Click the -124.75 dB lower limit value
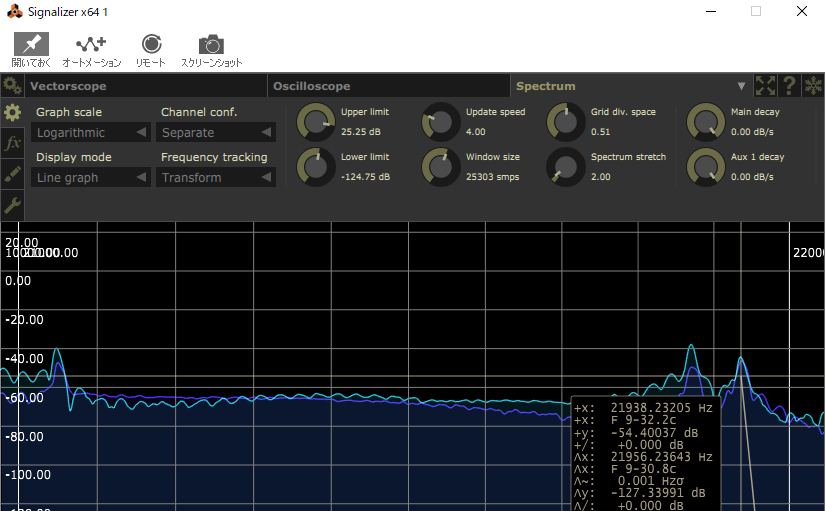825x511 pixels. [365, 177]
